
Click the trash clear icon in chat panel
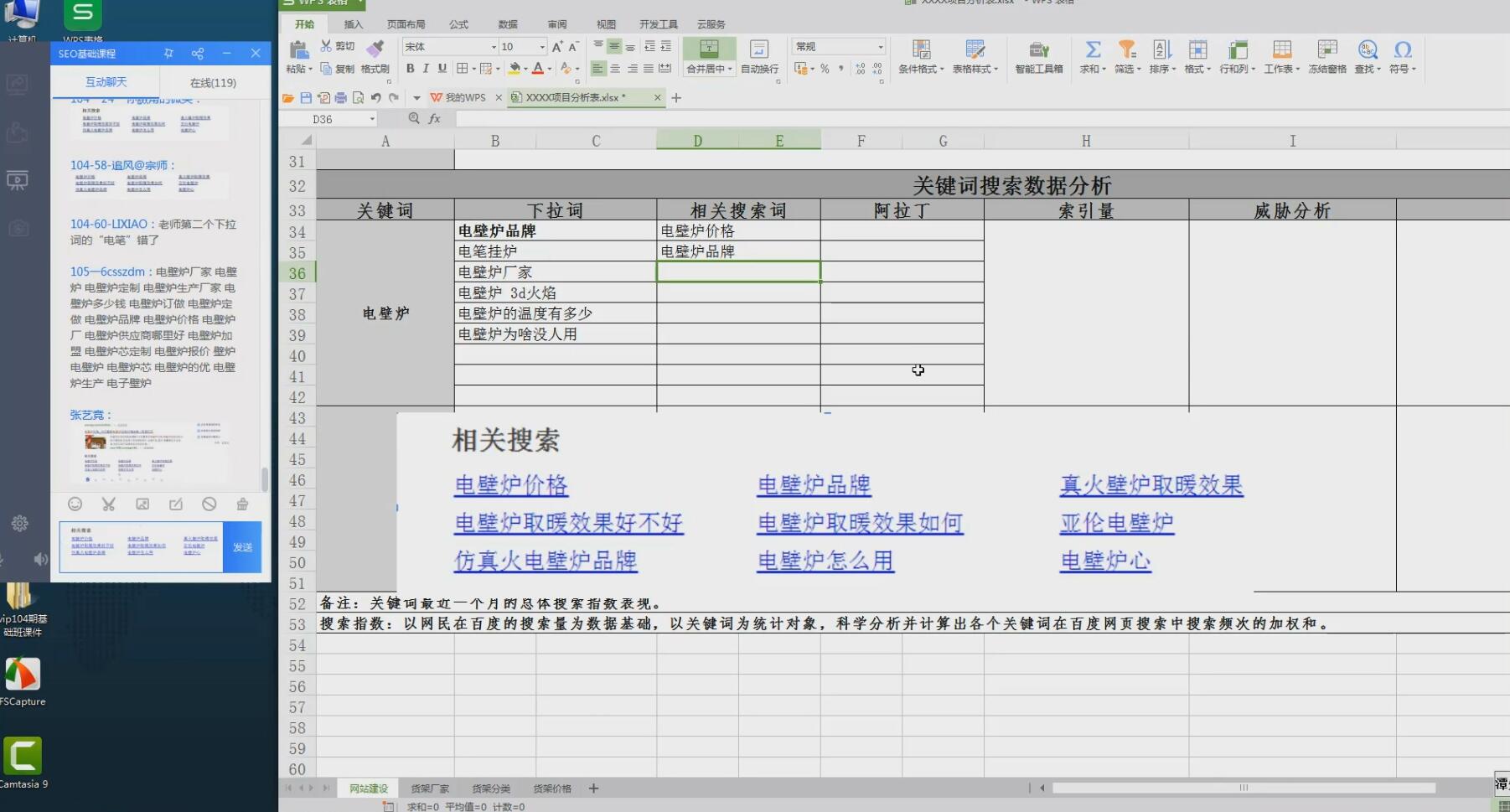[x=242, y=504]
